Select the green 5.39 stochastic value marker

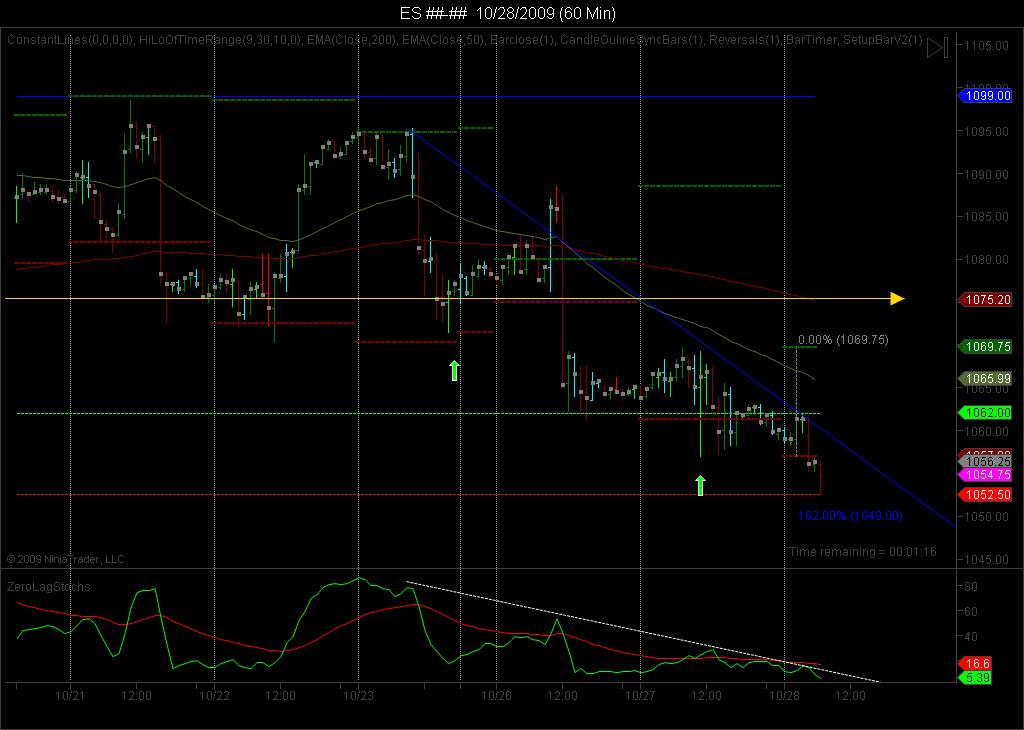[974, 678]
